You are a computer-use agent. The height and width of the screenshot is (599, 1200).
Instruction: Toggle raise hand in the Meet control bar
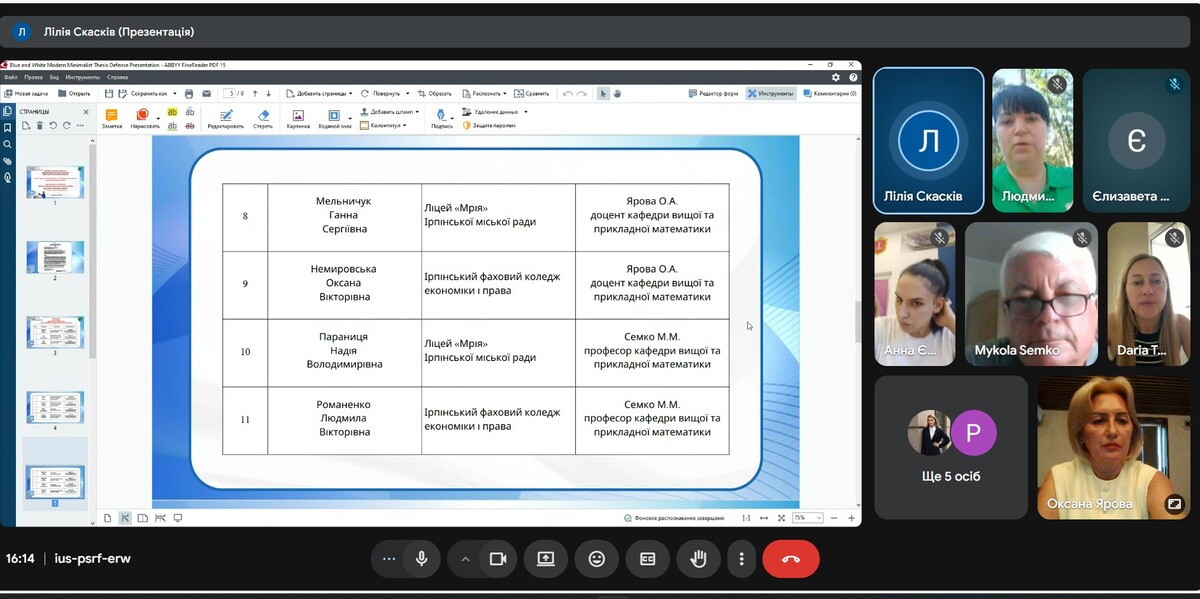[x=698, y=559]
